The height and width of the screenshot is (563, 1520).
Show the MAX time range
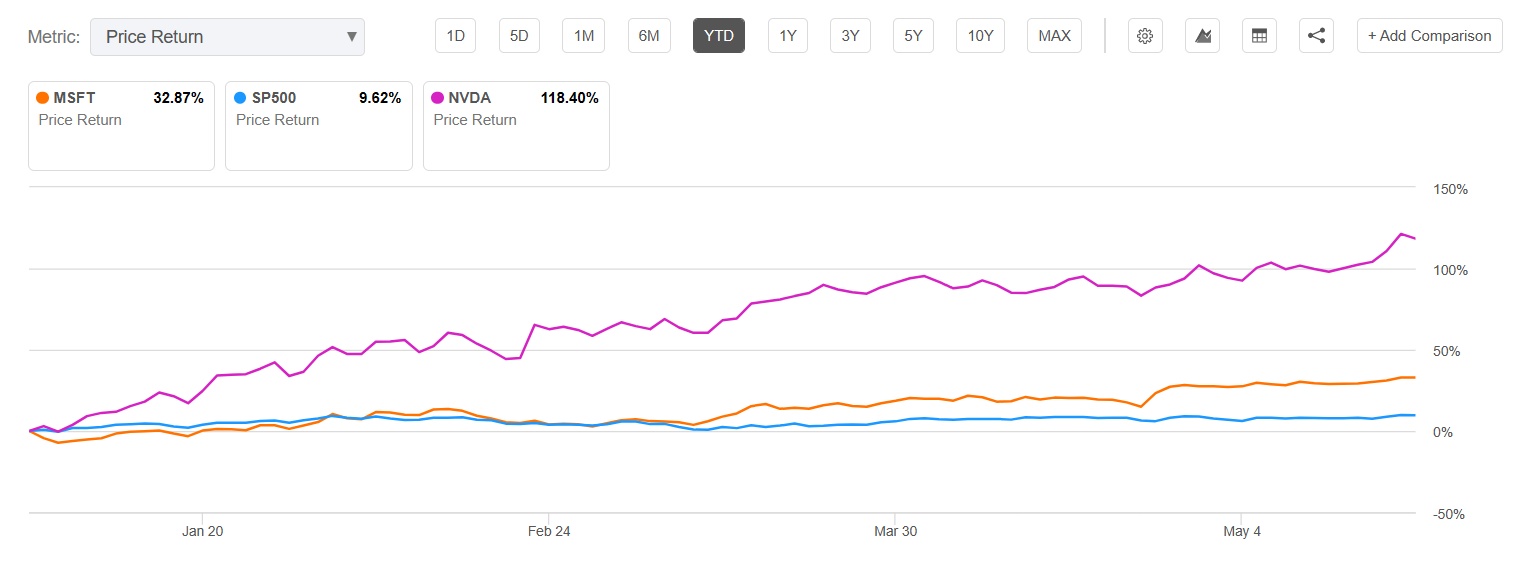(1054, 36)
